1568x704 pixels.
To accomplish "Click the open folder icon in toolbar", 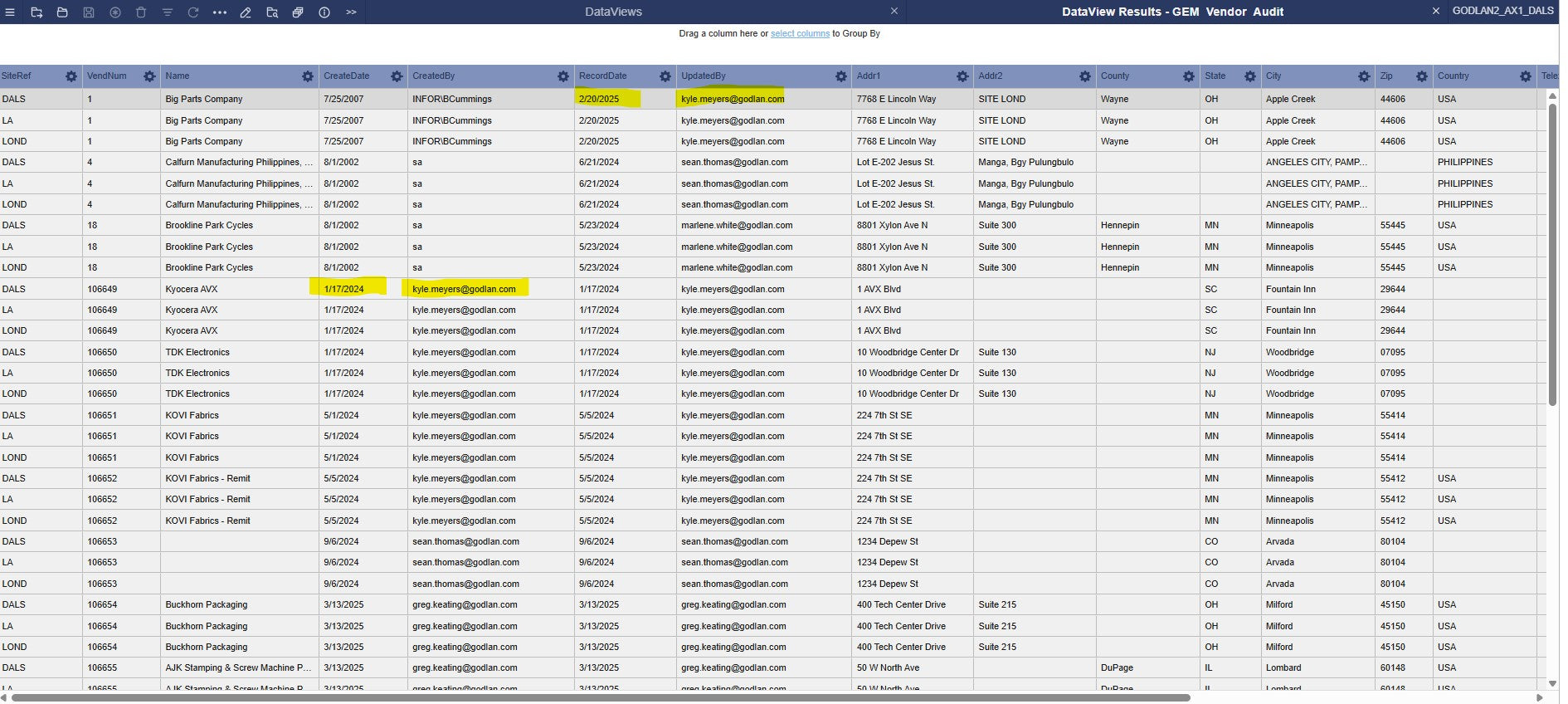I will point(62,12).
